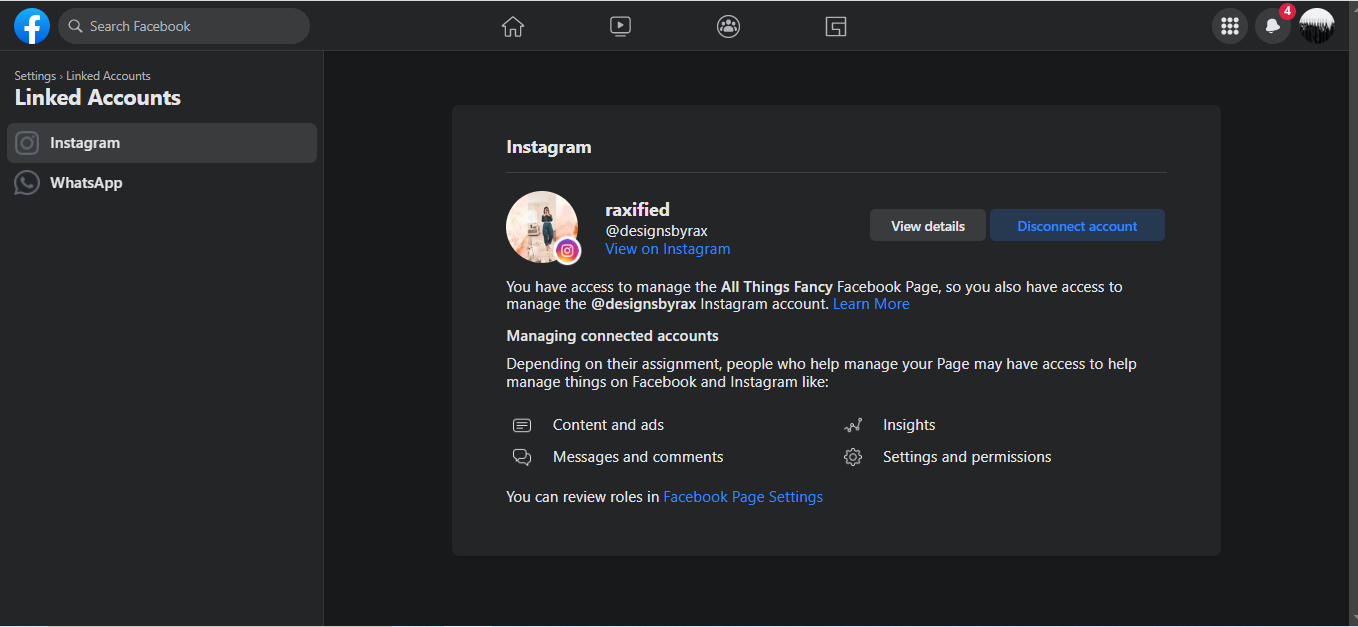Click the search magnifier icon
The image size is (1358, 627).
point(76,26)
